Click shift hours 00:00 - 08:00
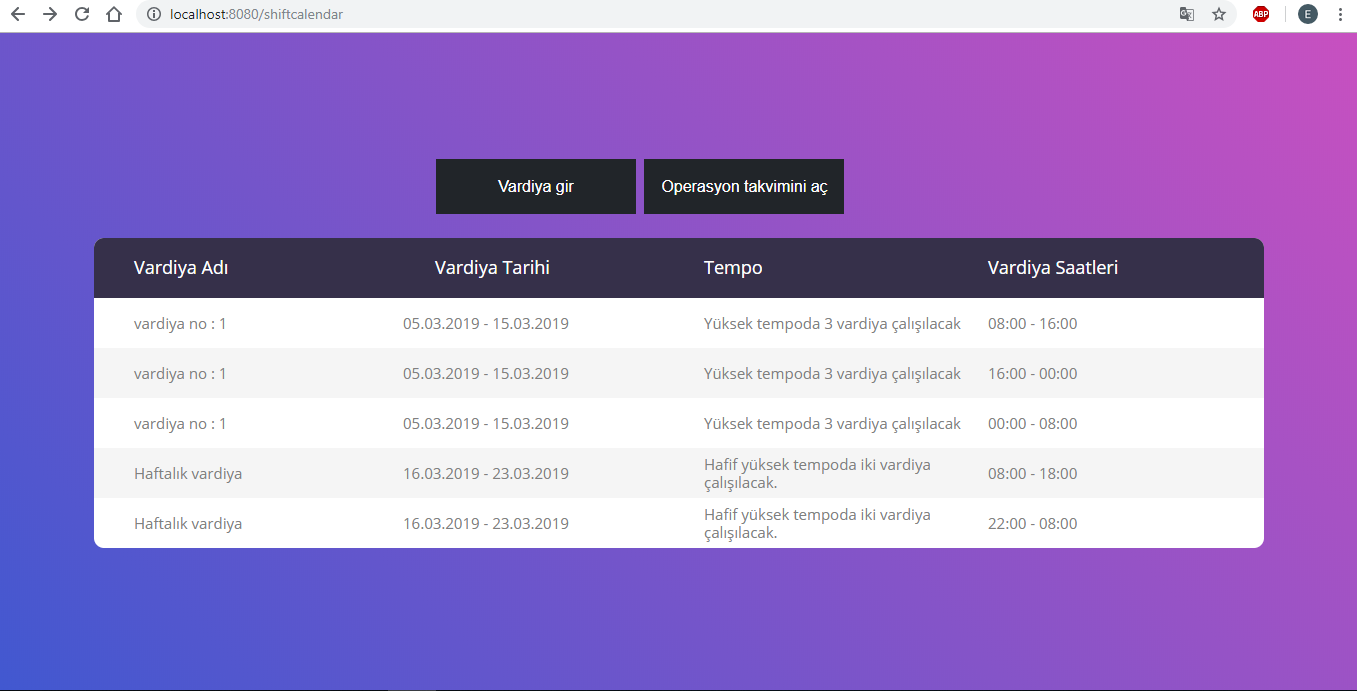1357x691 pixels. pos(1033,424)
